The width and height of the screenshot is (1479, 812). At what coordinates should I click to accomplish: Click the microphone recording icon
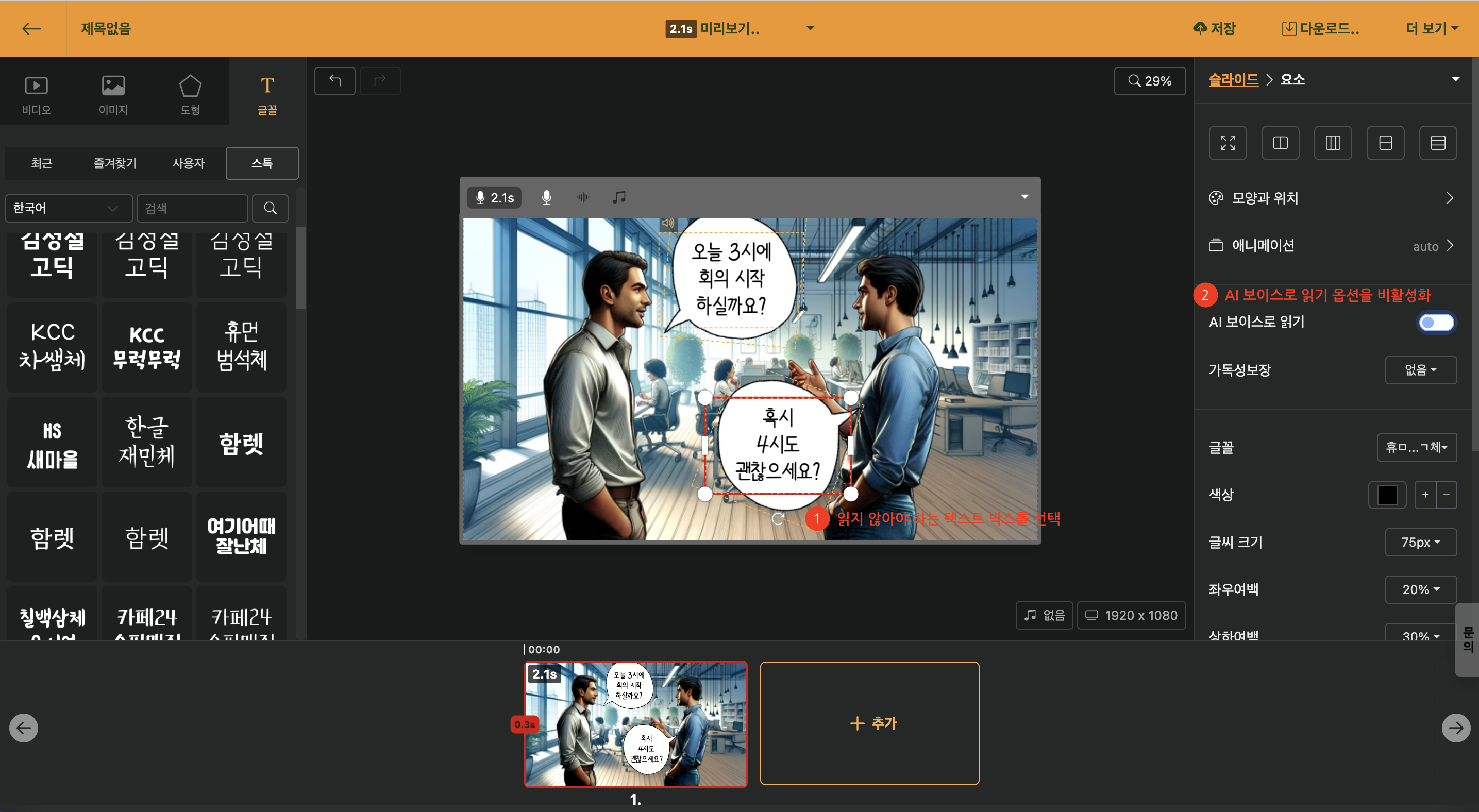click(546, 197)
